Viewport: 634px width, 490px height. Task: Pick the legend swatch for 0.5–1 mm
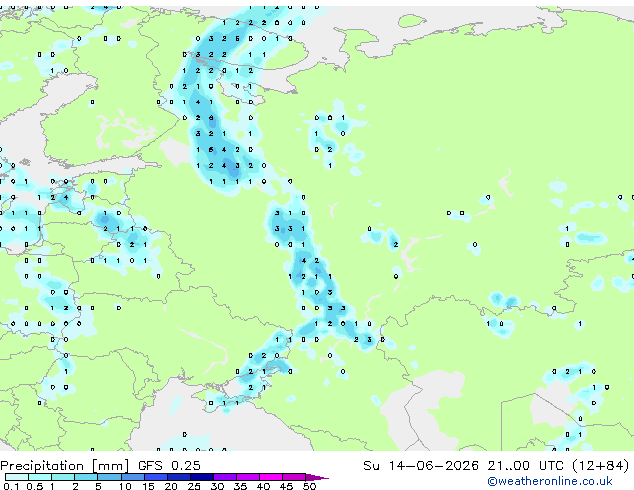click(x=40, y=477)
